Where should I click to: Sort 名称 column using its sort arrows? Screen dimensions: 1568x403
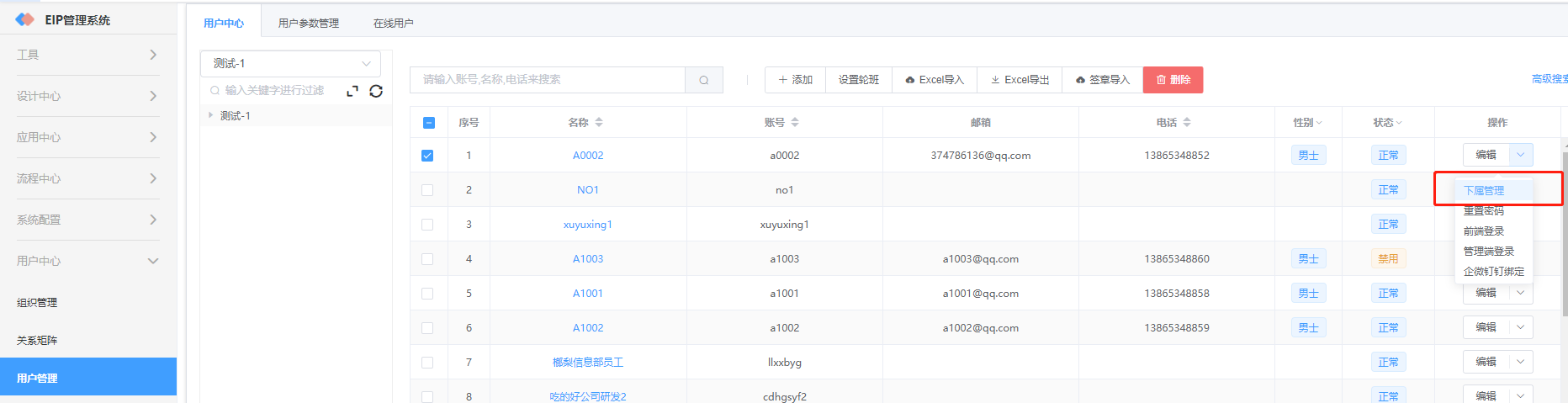coord(599,122)
